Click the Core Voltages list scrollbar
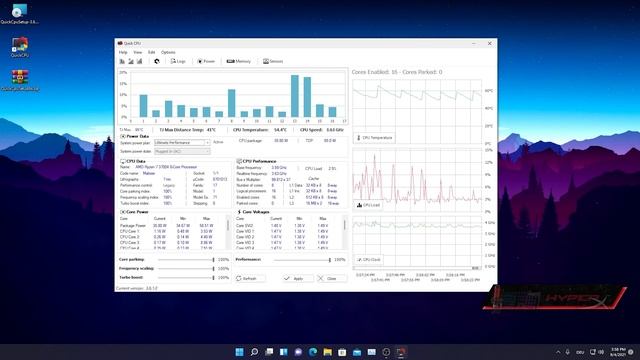 345,232
